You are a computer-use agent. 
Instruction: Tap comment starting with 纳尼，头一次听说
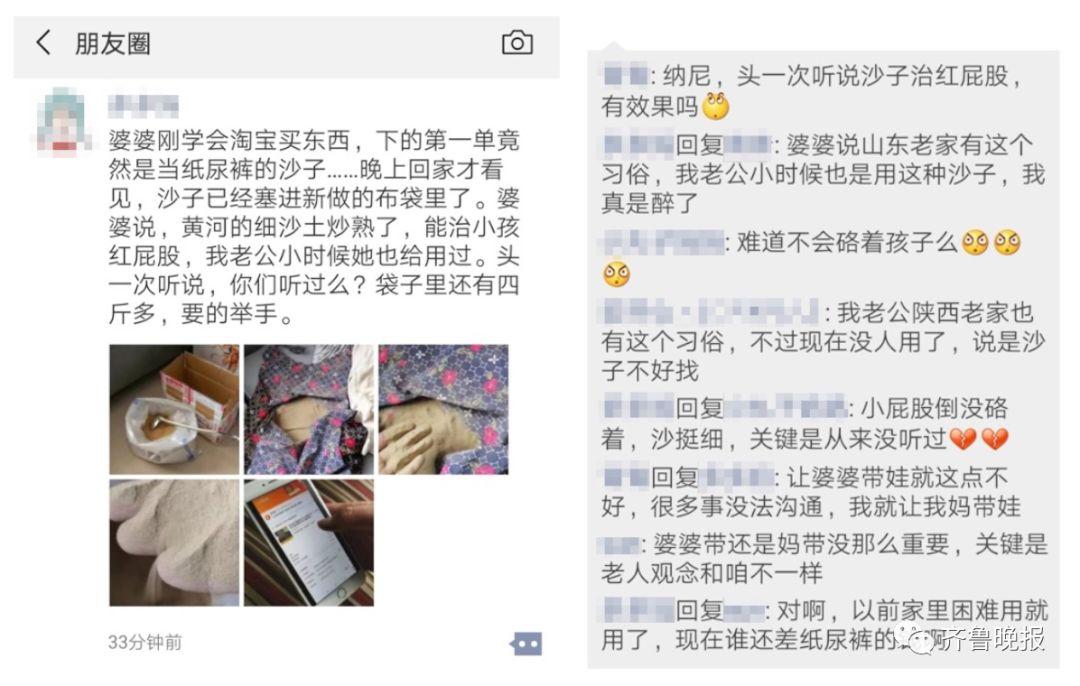[813, 91]
